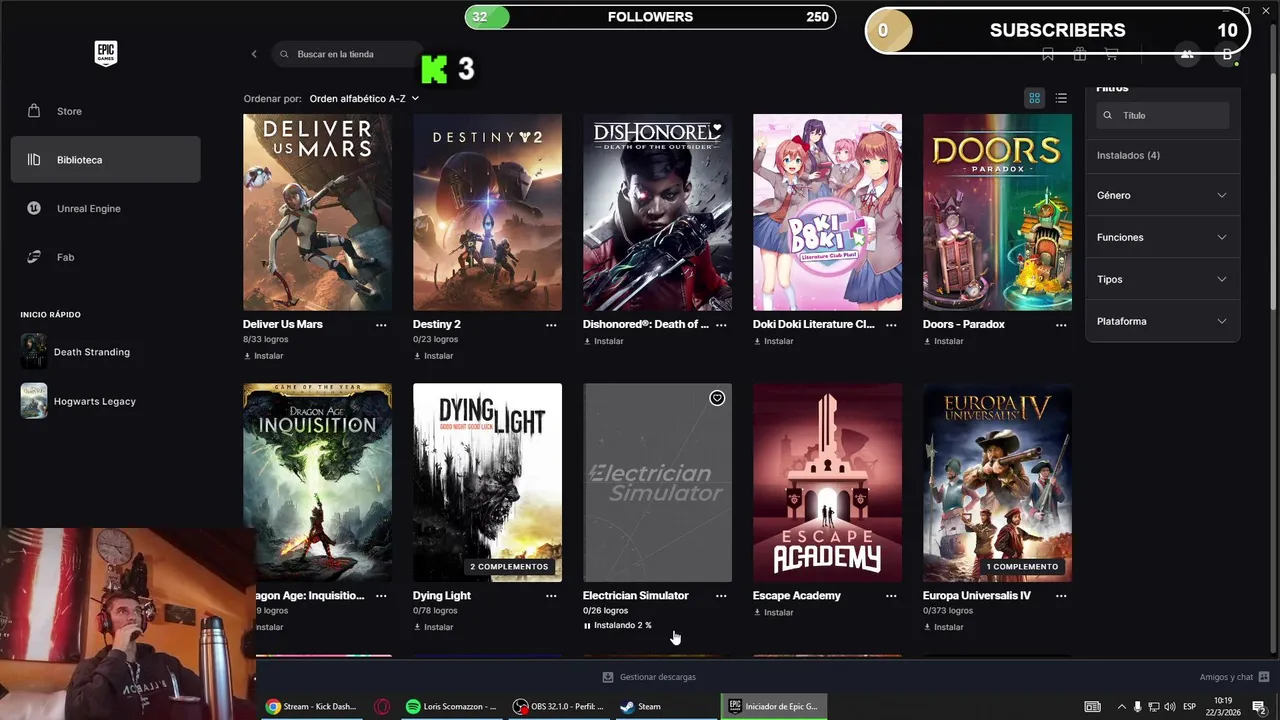Expand the Género filter
The width and height of the screenshot is (1280, 720).
[1162, 195]
